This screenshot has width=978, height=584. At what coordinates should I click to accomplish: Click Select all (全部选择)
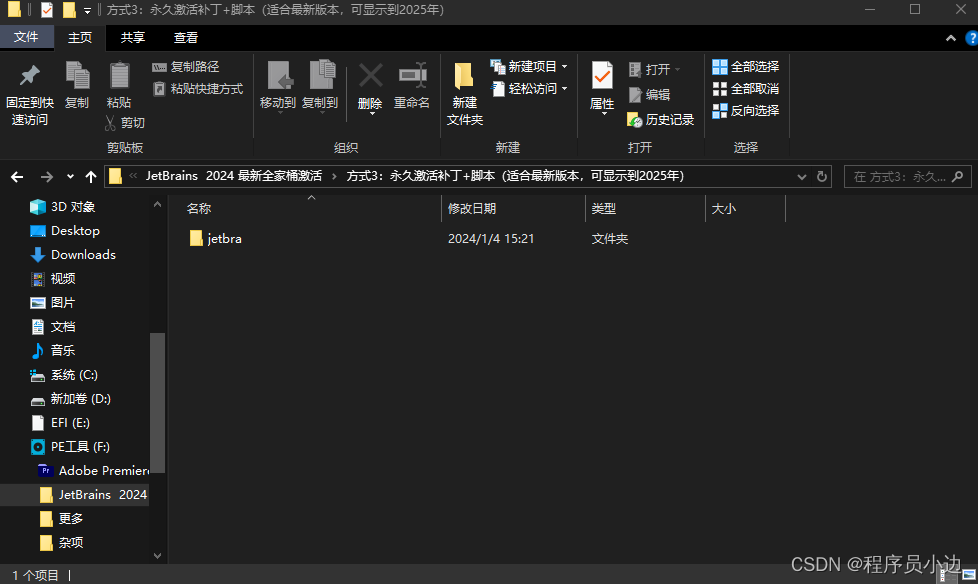(746, 67)
